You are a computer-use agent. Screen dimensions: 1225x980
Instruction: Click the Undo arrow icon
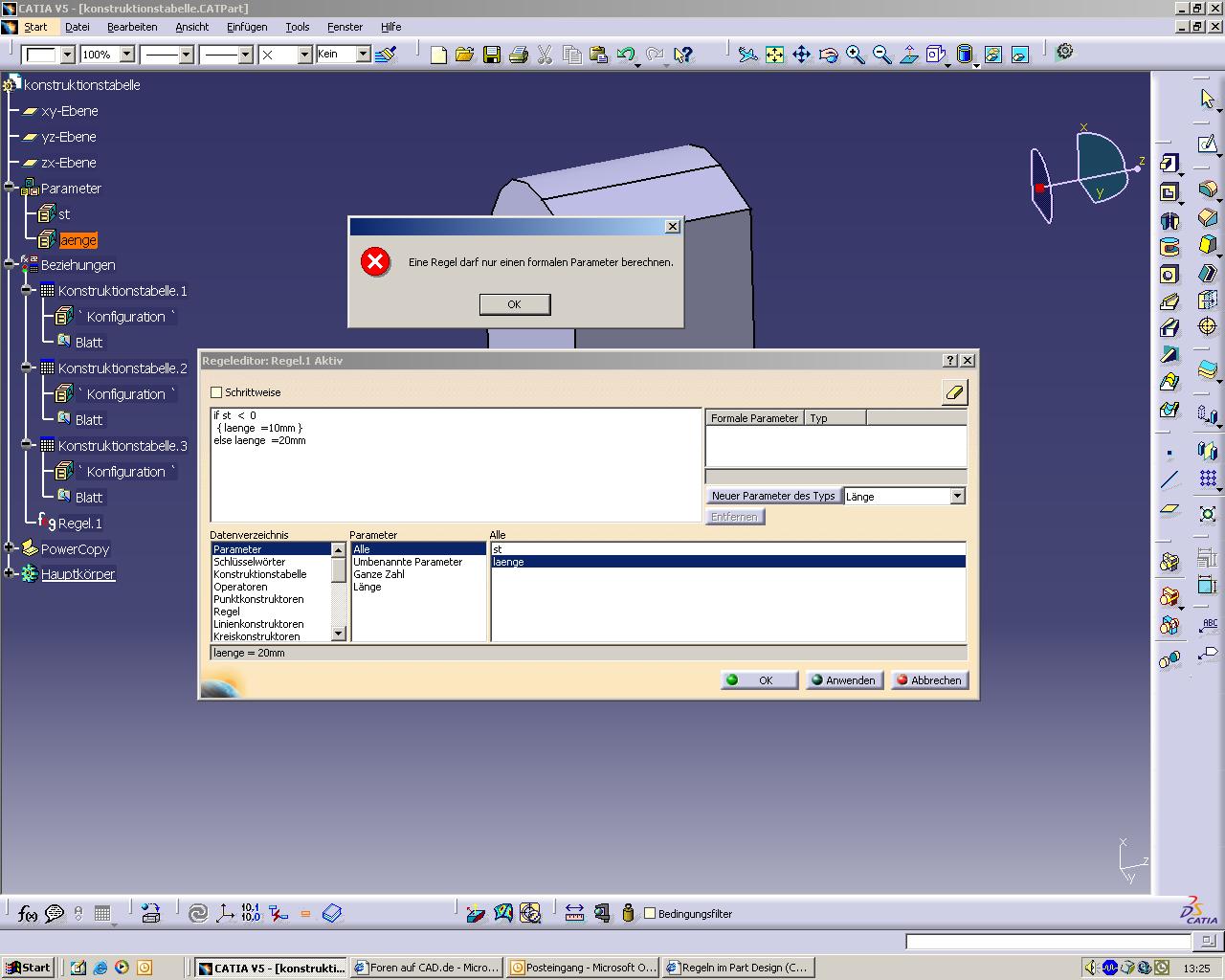(x=627, y=55)
